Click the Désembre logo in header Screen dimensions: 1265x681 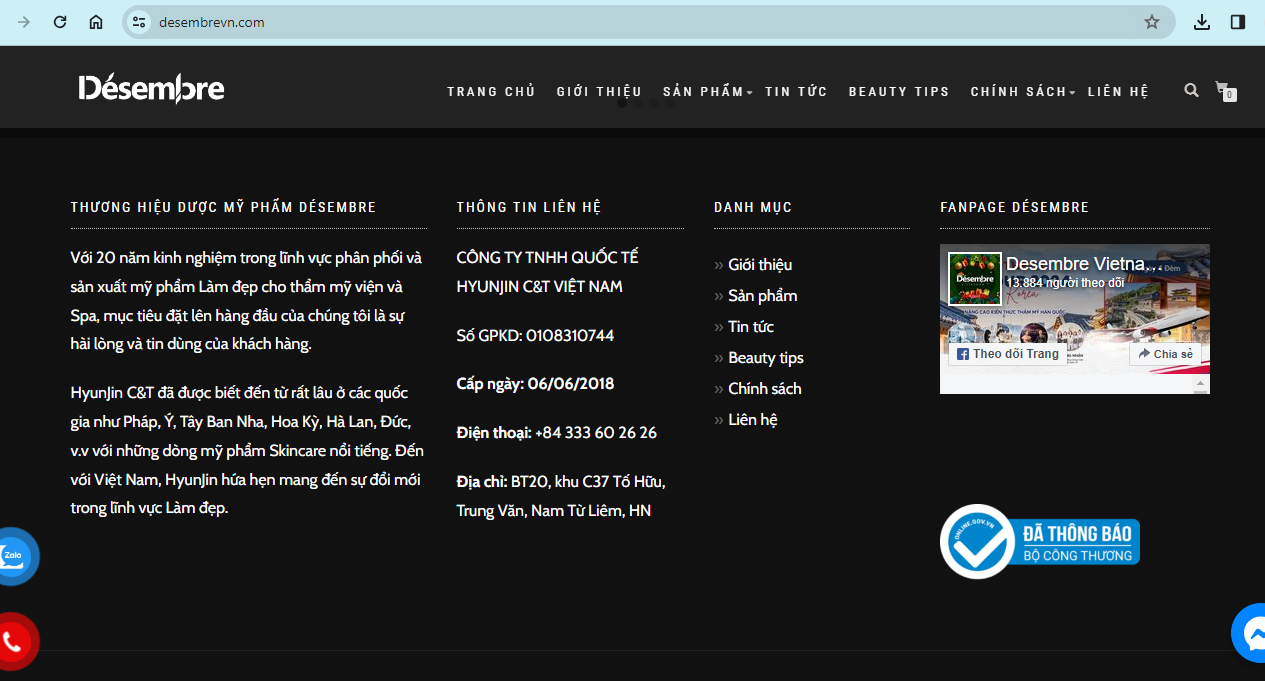151,89
